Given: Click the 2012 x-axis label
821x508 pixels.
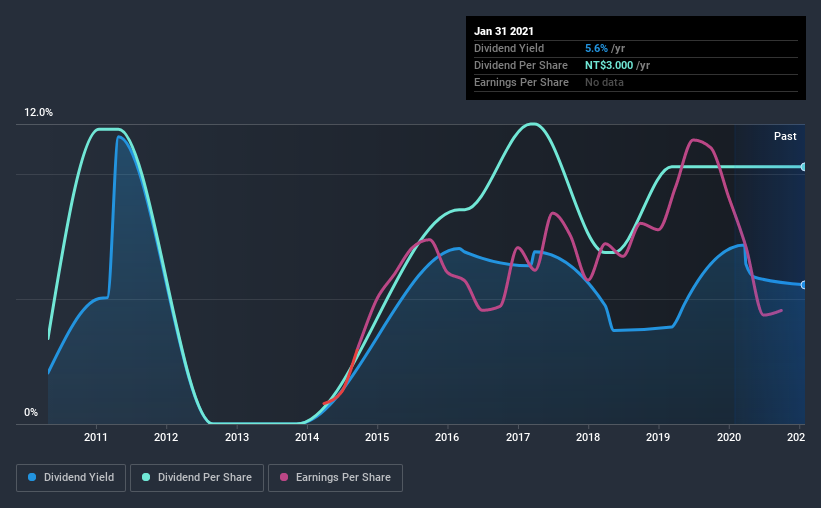Looking at the screenshot, I should coord(166,437).
